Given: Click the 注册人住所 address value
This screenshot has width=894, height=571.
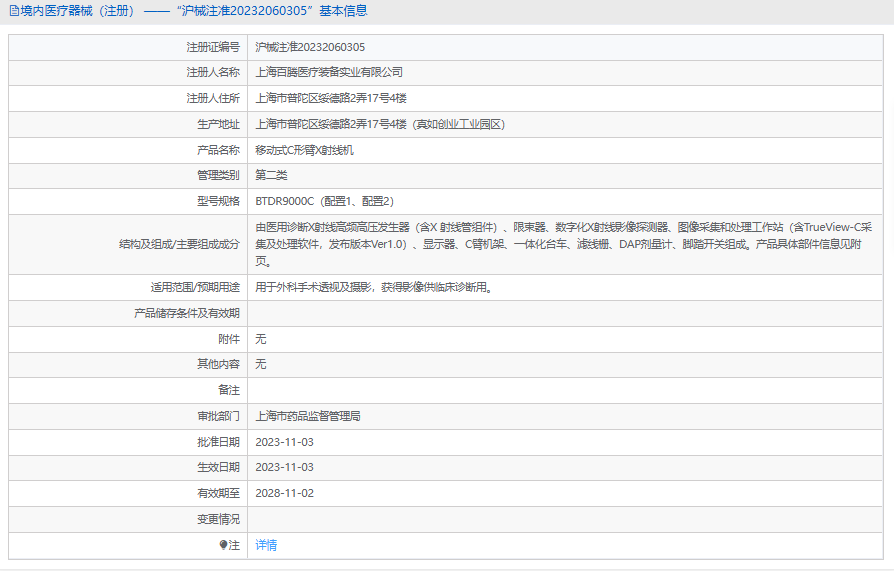Looking at the screenshot, I should (331, 98).
